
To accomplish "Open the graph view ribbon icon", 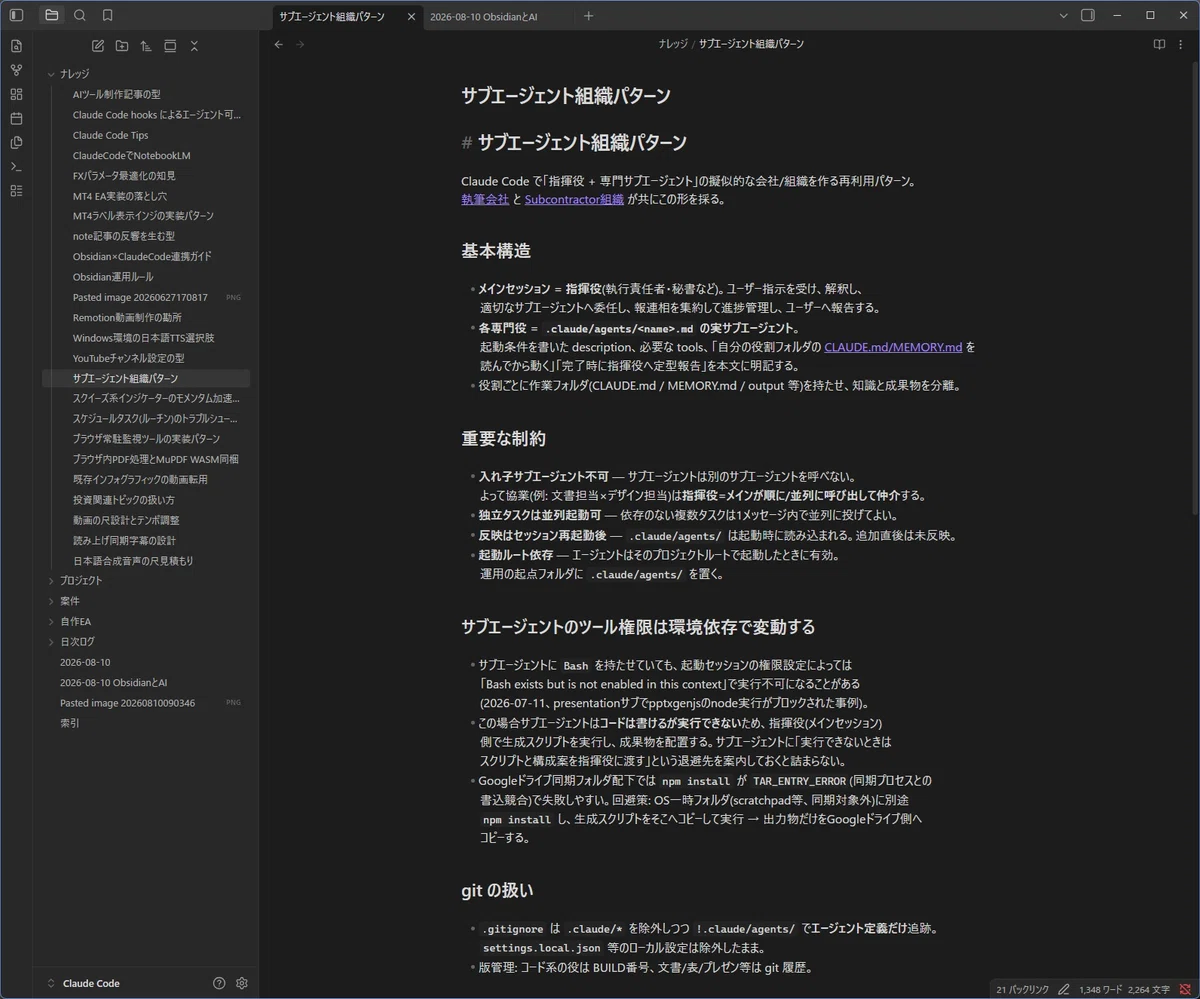I will click(16, 70).
